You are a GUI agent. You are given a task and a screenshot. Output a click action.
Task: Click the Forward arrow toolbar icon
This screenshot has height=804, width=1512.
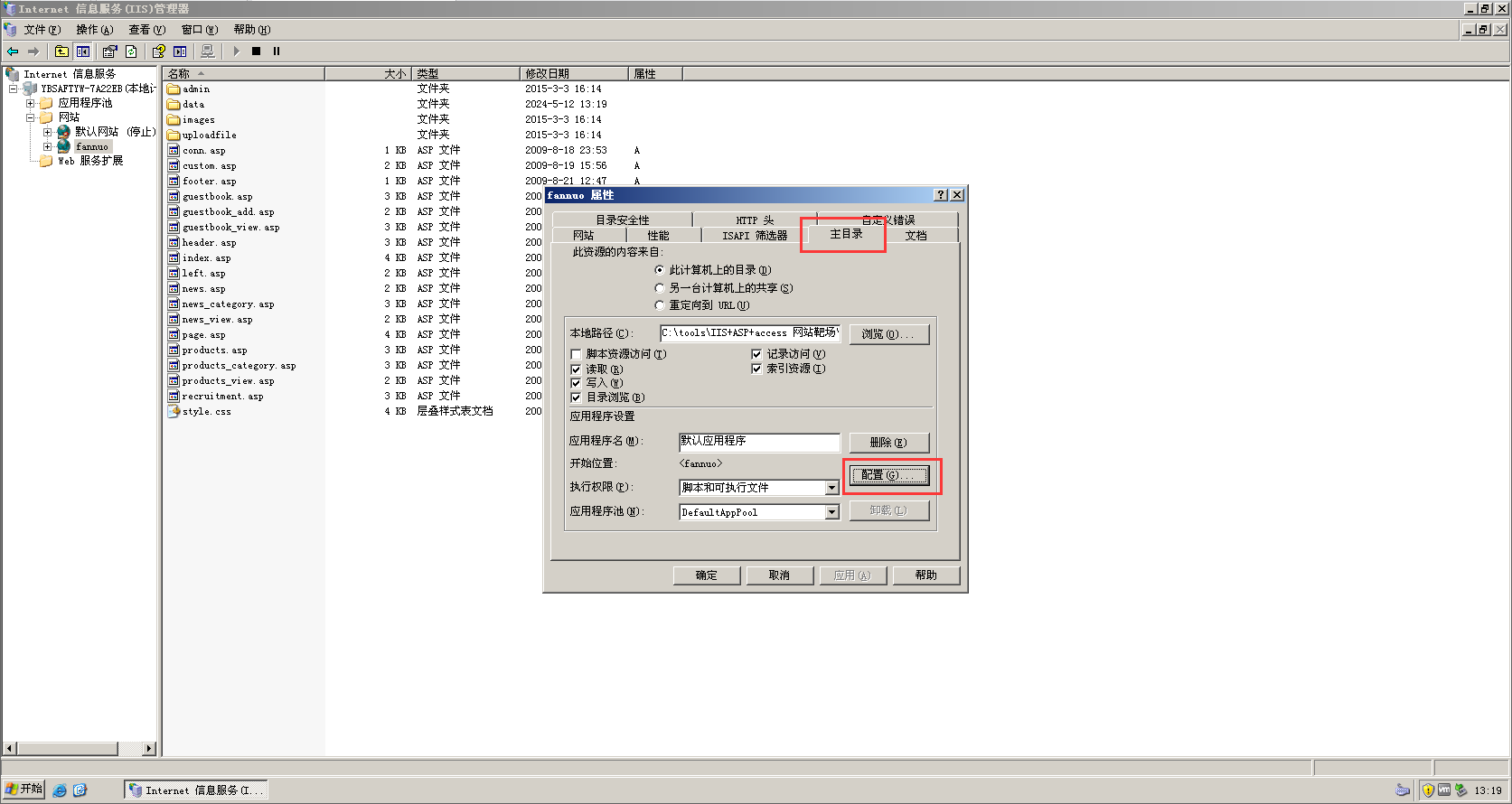point(33,51)
